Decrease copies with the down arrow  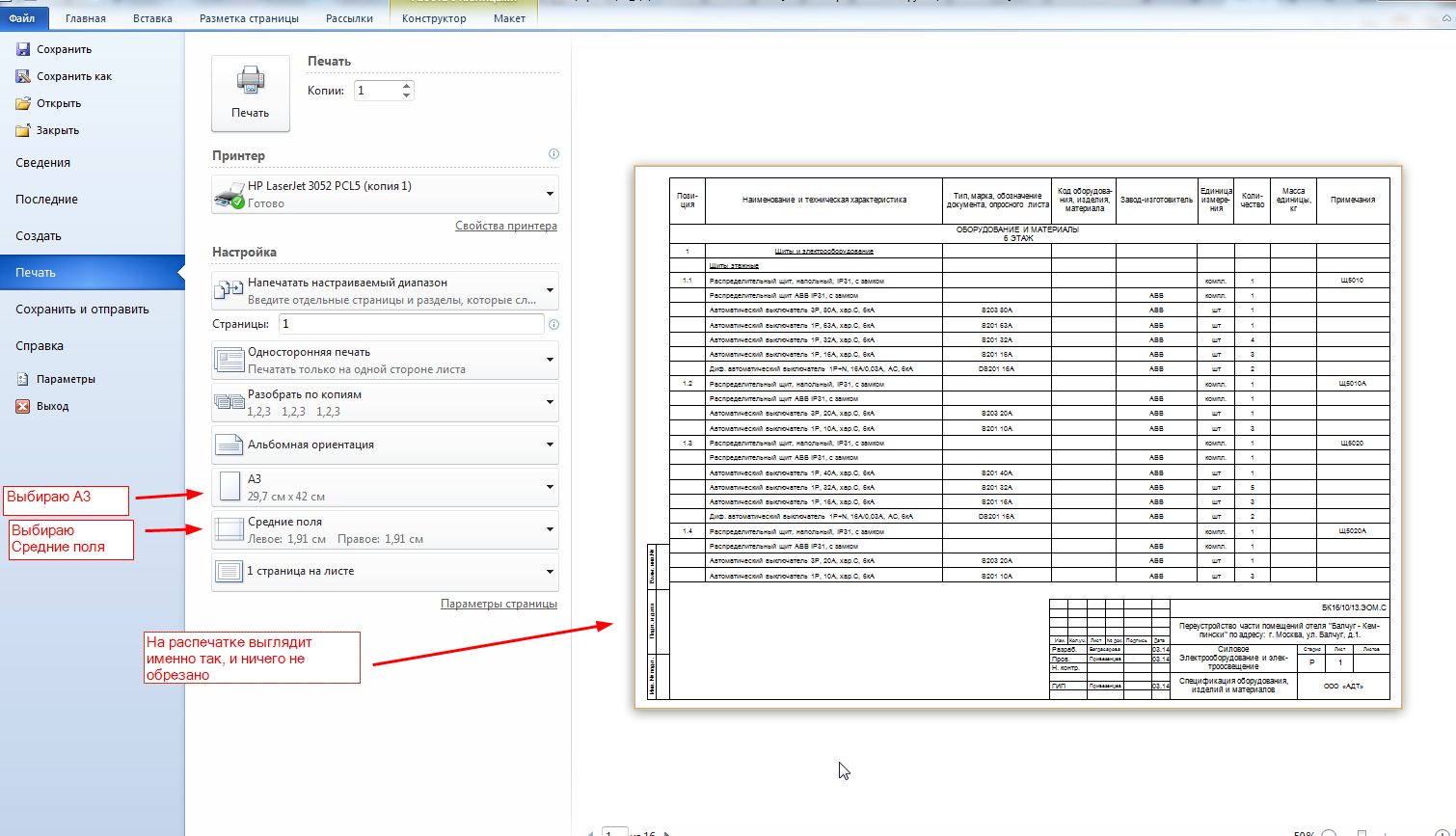pos(406,95)
